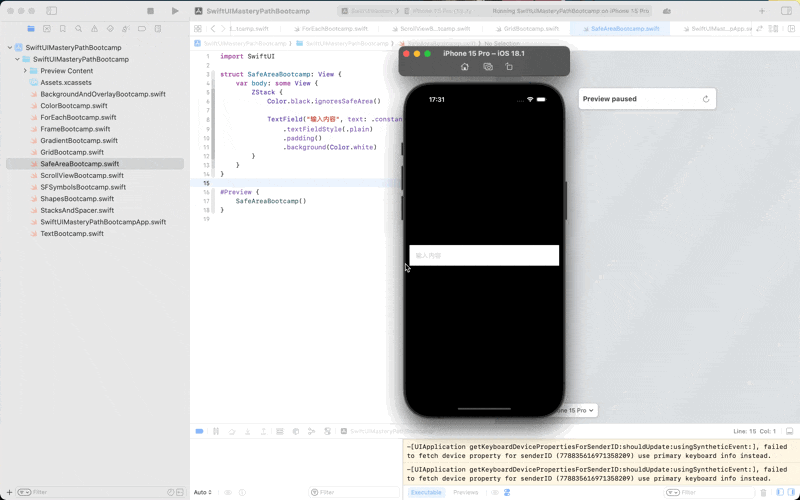Viewport: 800px width, 500px height.
Task: Toggle the console metadata switch icon
Action: point(507,492)
